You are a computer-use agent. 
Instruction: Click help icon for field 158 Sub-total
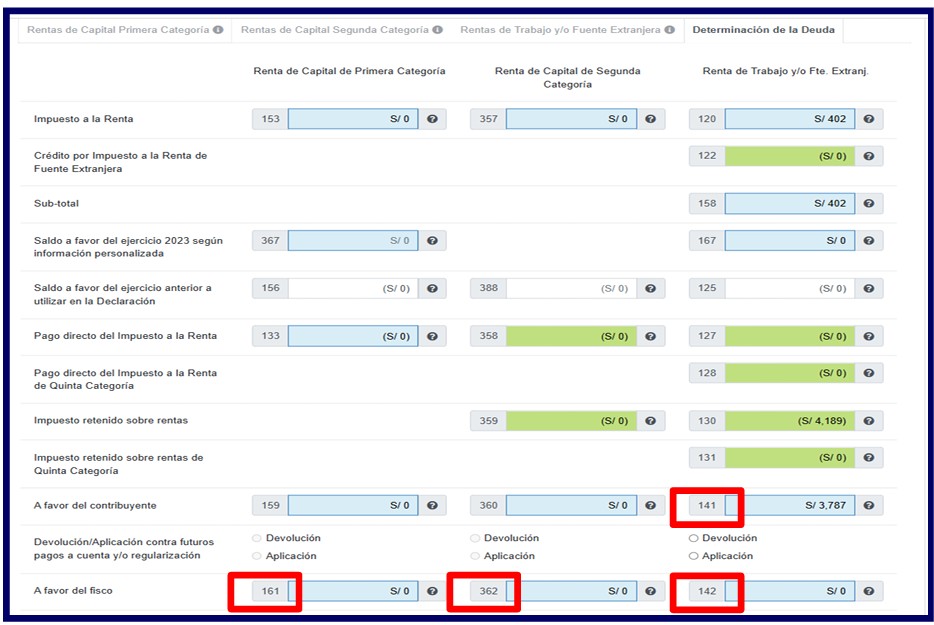(868, 204)
